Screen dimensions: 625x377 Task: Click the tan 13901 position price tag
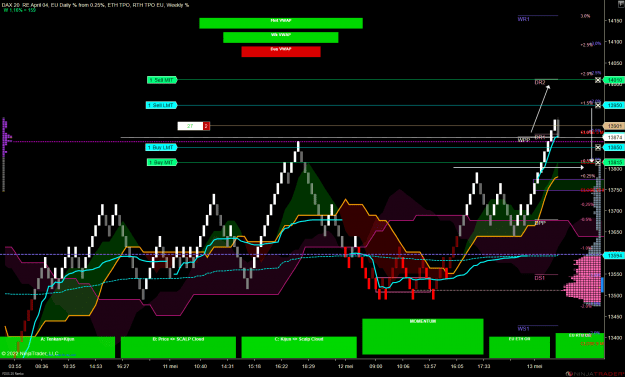[x=614, y=126]
